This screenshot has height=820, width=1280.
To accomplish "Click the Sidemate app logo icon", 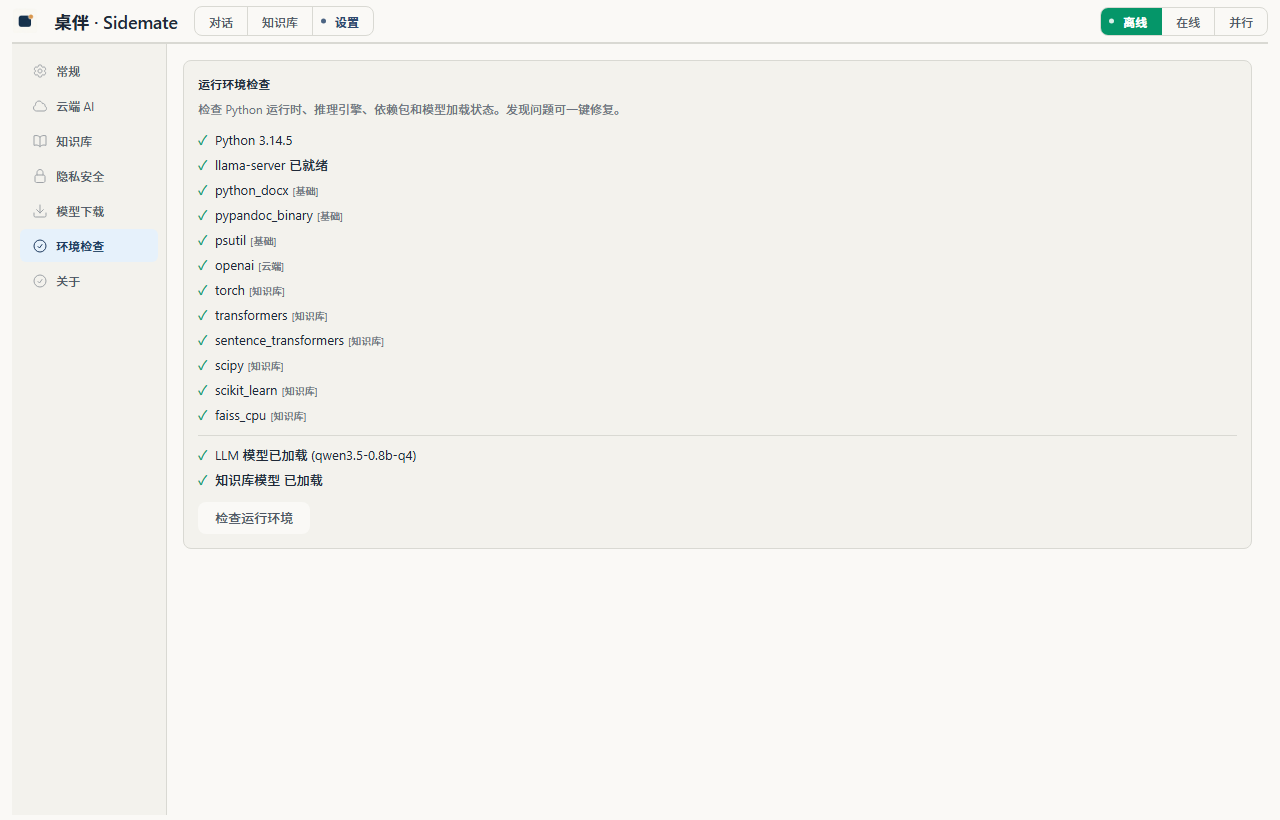I will 26,21.
